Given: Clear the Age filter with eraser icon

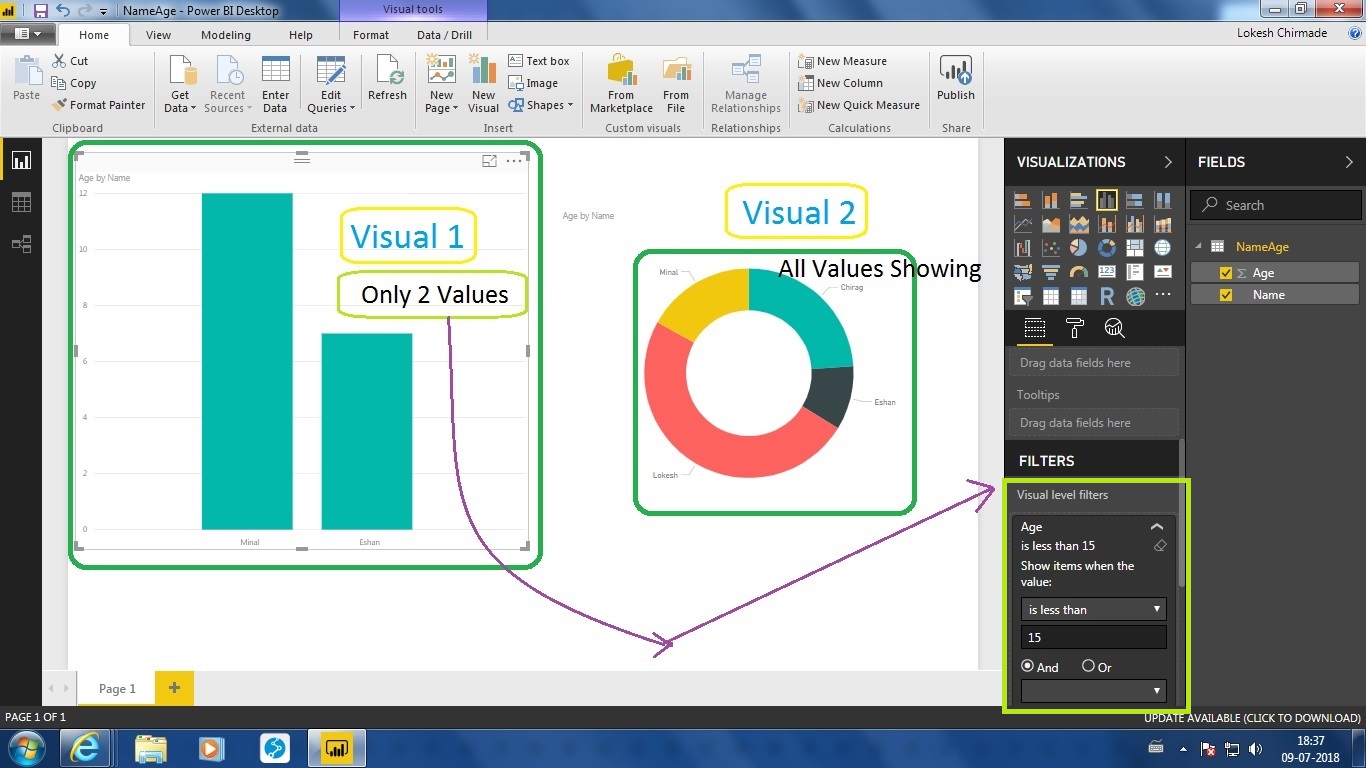Looking at the screenshot, I should (1160, 546).
